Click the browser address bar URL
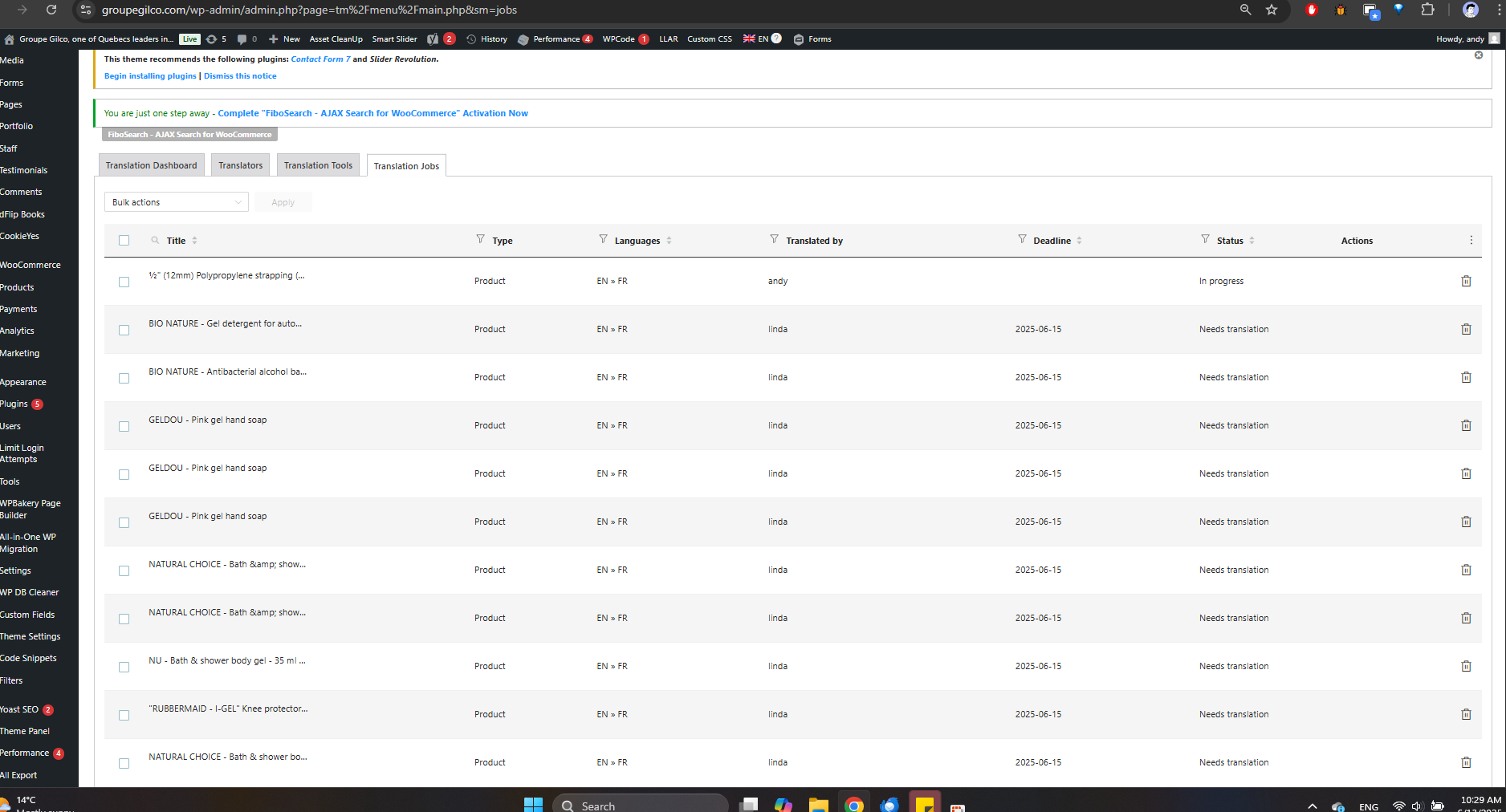This screenshot has height=812, width=1506. tap(309, 10)
